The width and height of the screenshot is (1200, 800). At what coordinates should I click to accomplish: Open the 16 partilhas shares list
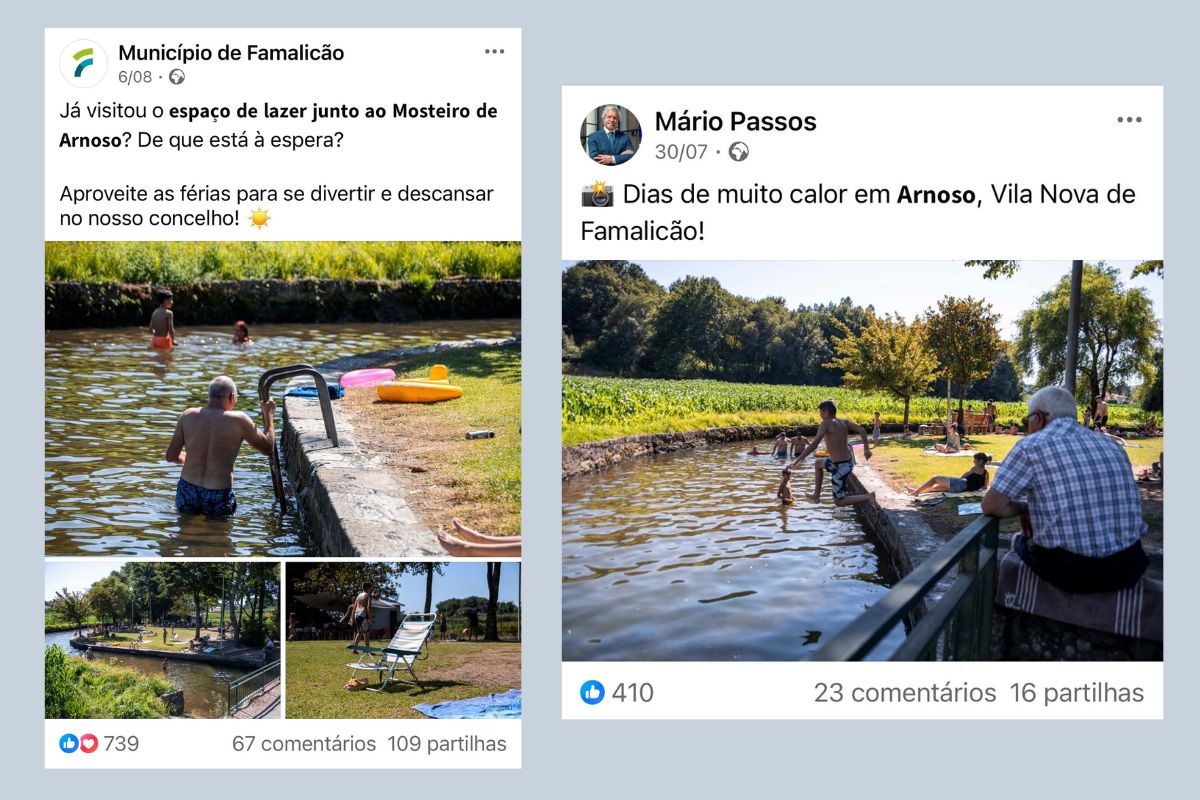pyautogui.click(x=1076, y=693)
